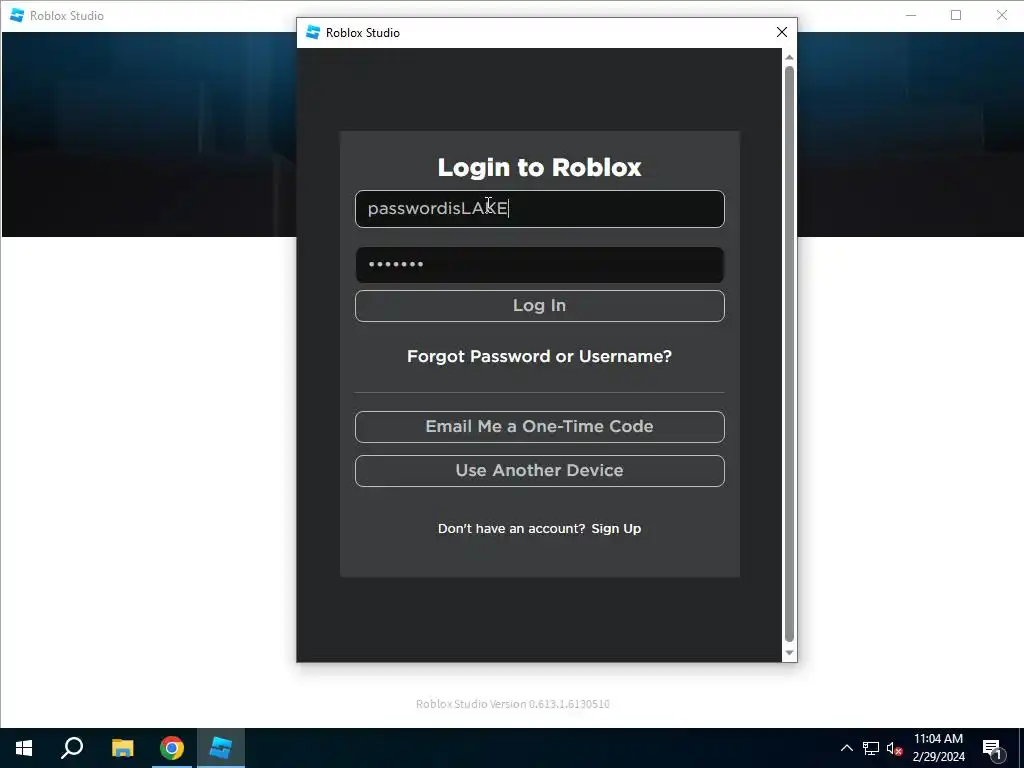
Task: Click Roblox Studio logo in main window title
Action: point(17,15)
